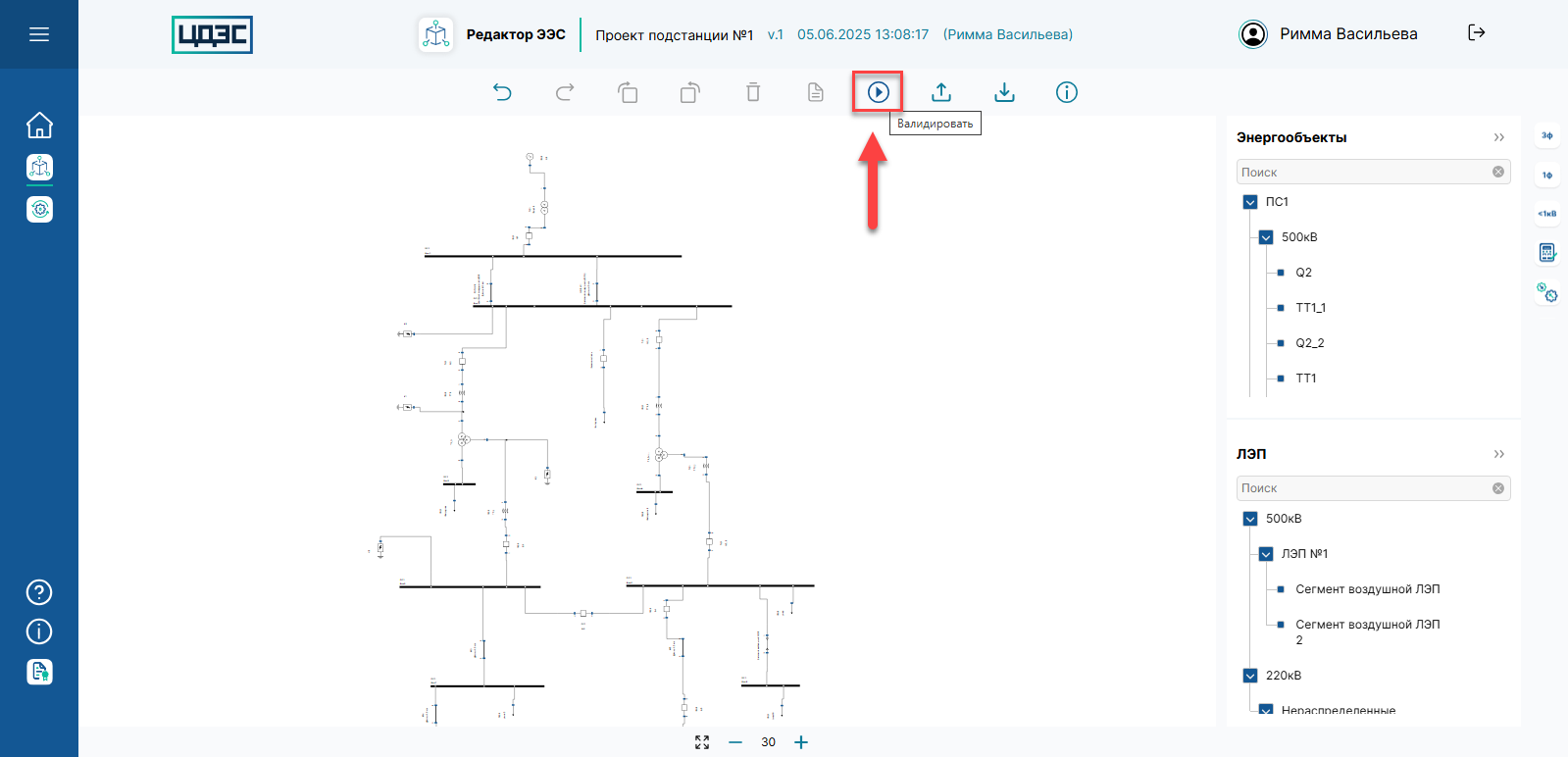
Task: Toggle the ПС1 checkbox
Action: coord(1250,202)
